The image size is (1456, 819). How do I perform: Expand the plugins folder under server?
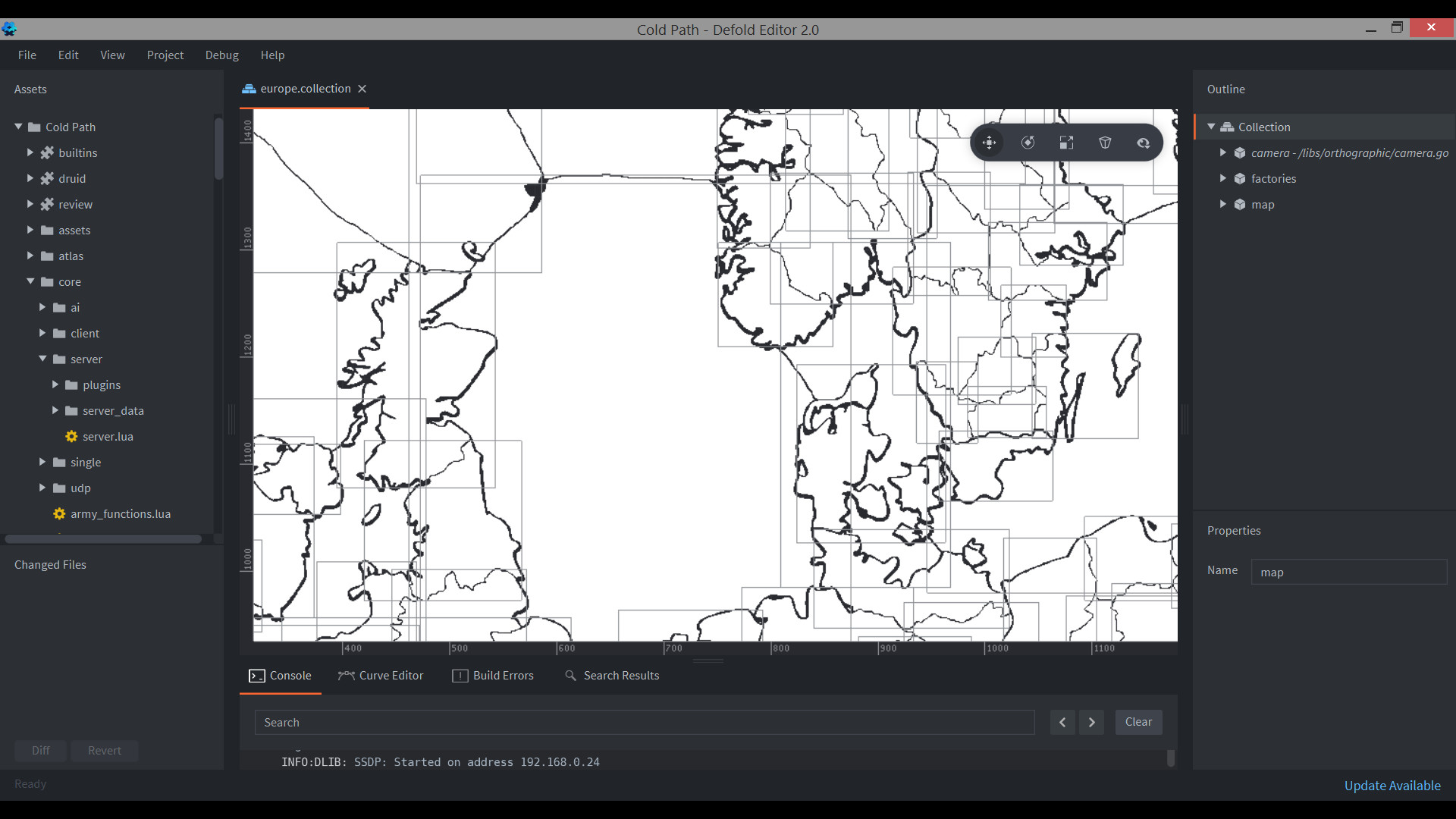[55, 384]
